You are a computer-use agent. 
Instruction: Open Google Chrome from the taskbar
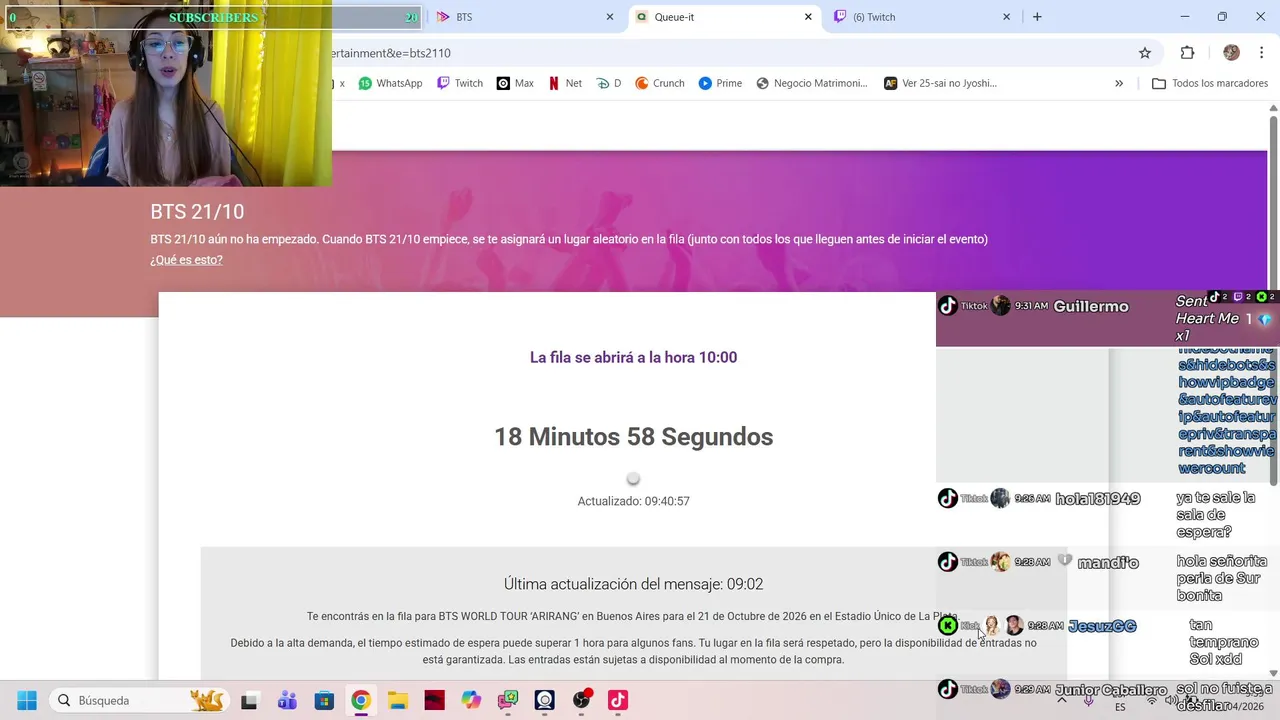(361, 700)
